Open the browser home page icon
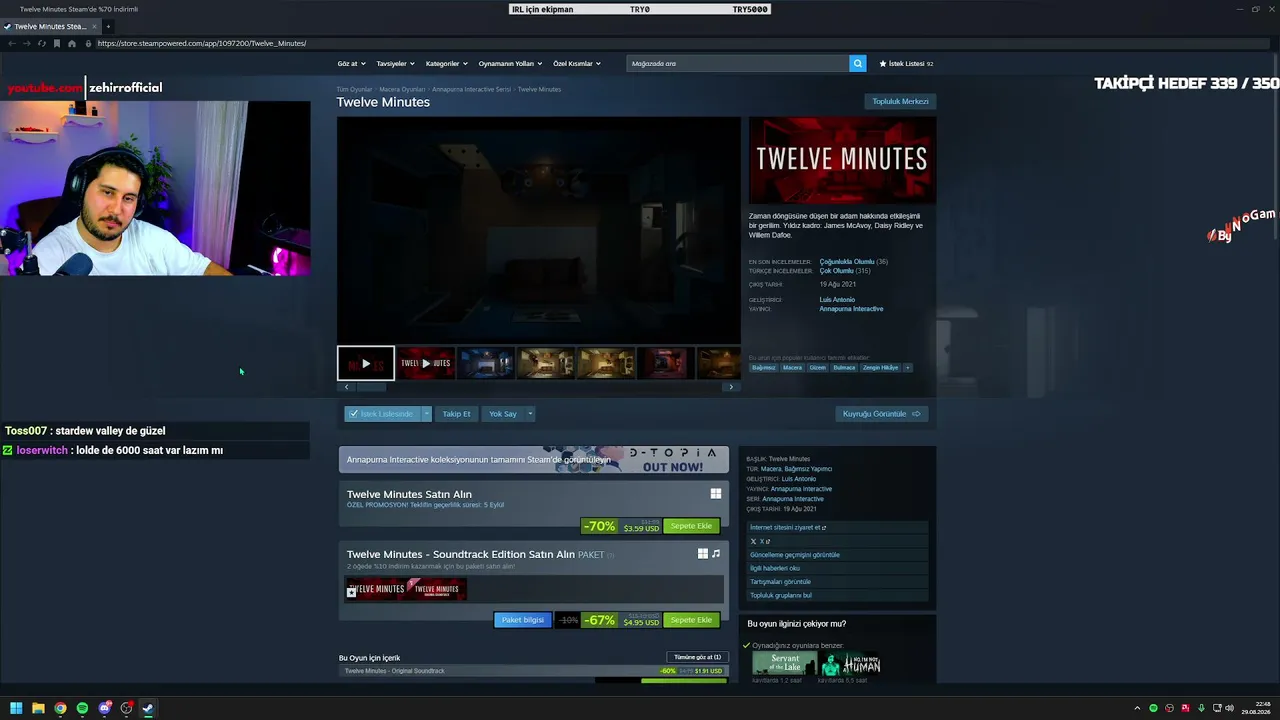This screenshot has height=720, width=1280. click(72, 43)
